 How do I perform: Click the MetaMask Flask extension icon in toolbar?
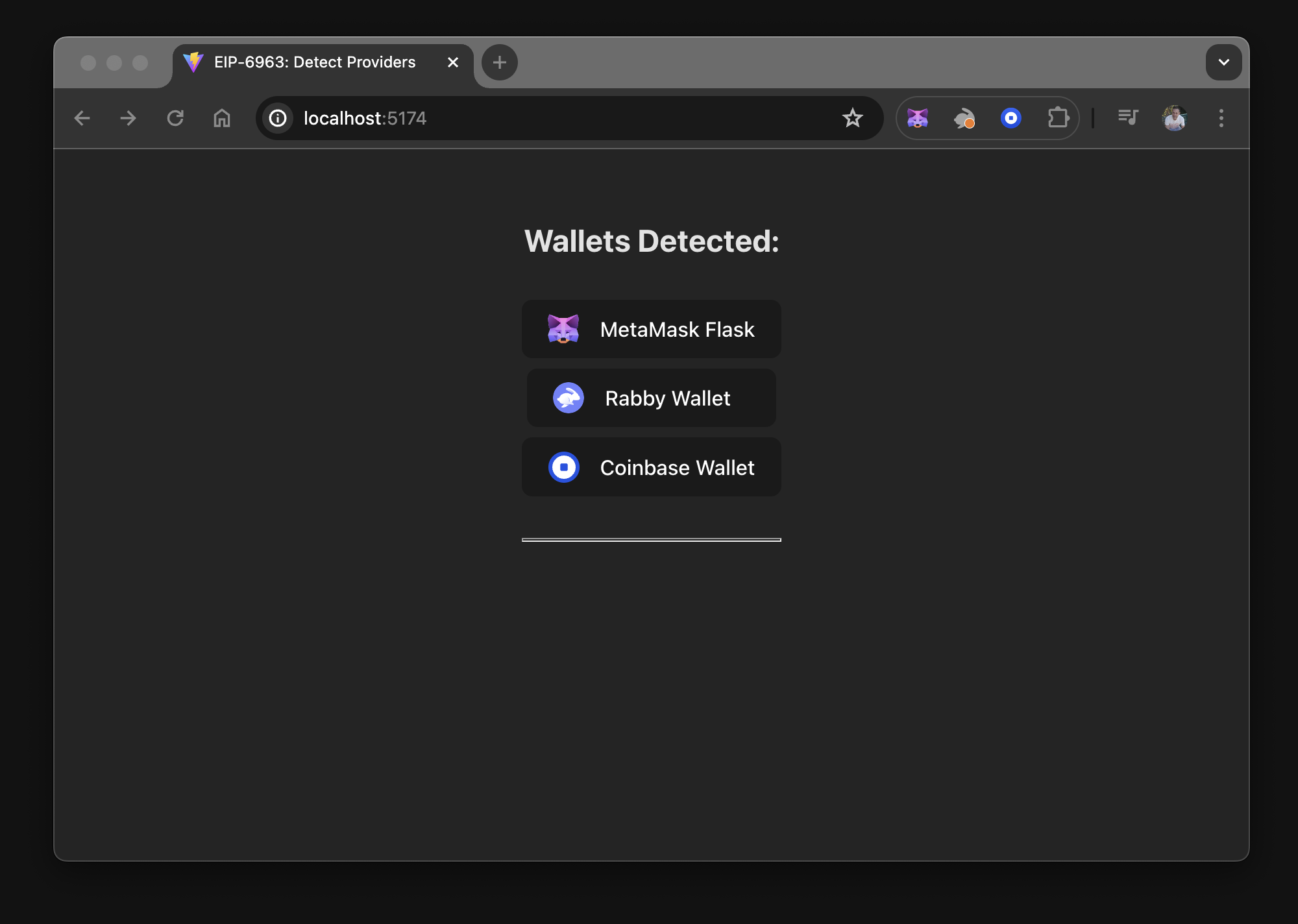point(917,118)
